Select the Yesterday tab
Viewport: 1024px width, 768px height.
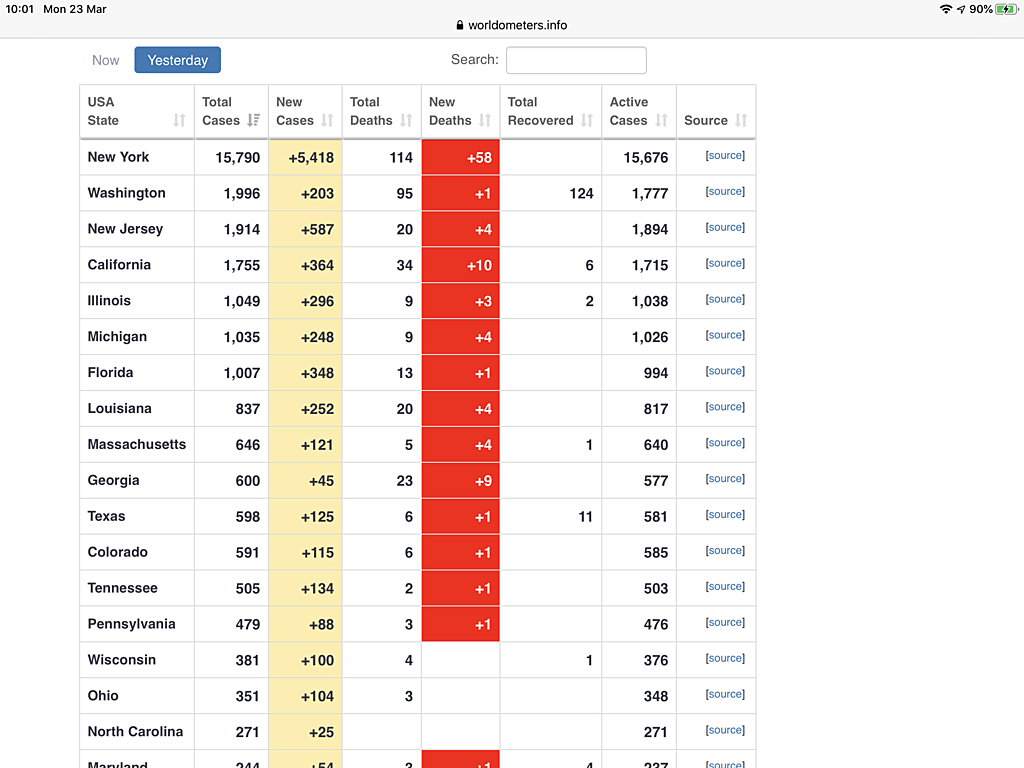(x=178, y=60)
